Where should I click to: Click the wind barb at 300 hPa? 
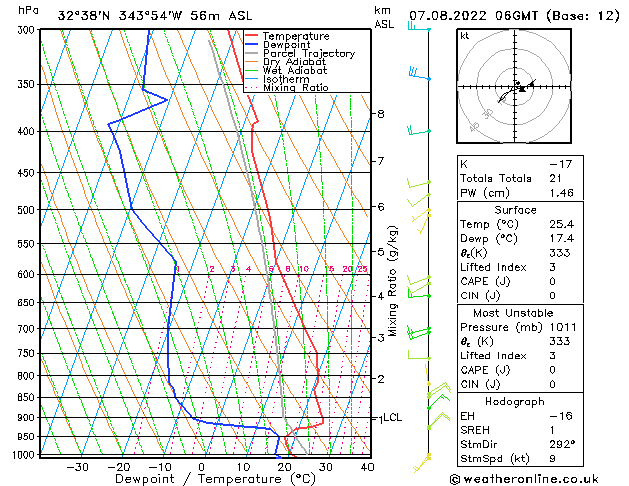419,27
